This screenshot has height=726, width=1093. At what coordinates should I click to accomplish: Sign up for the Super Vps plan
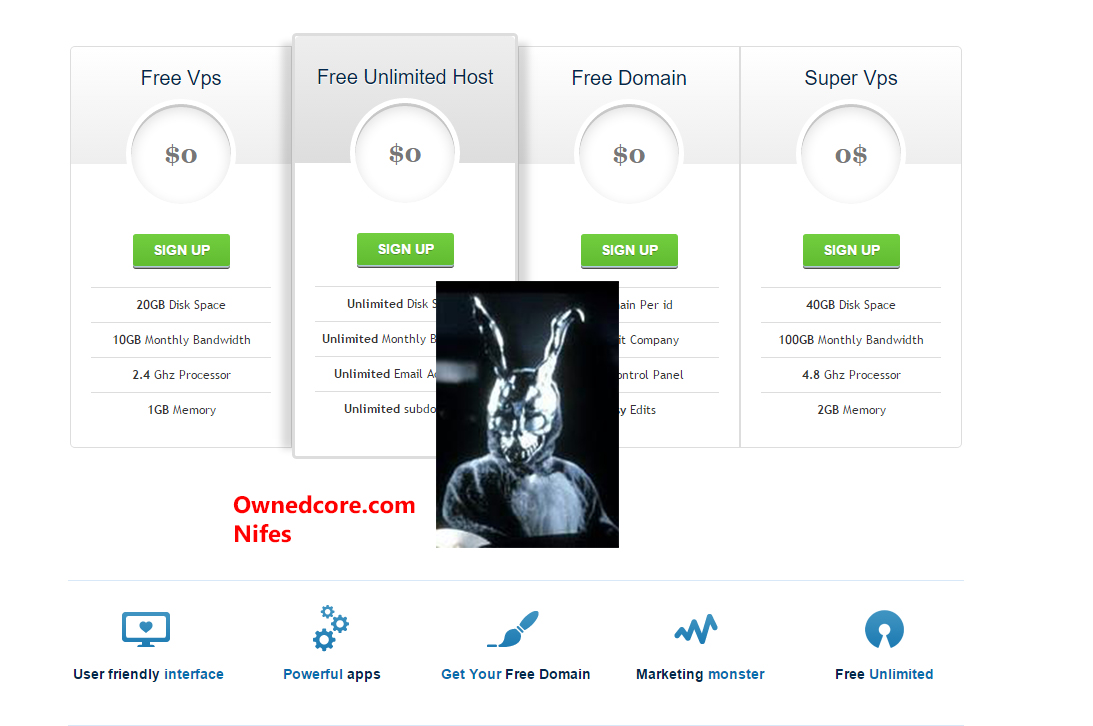pos(851,251)
